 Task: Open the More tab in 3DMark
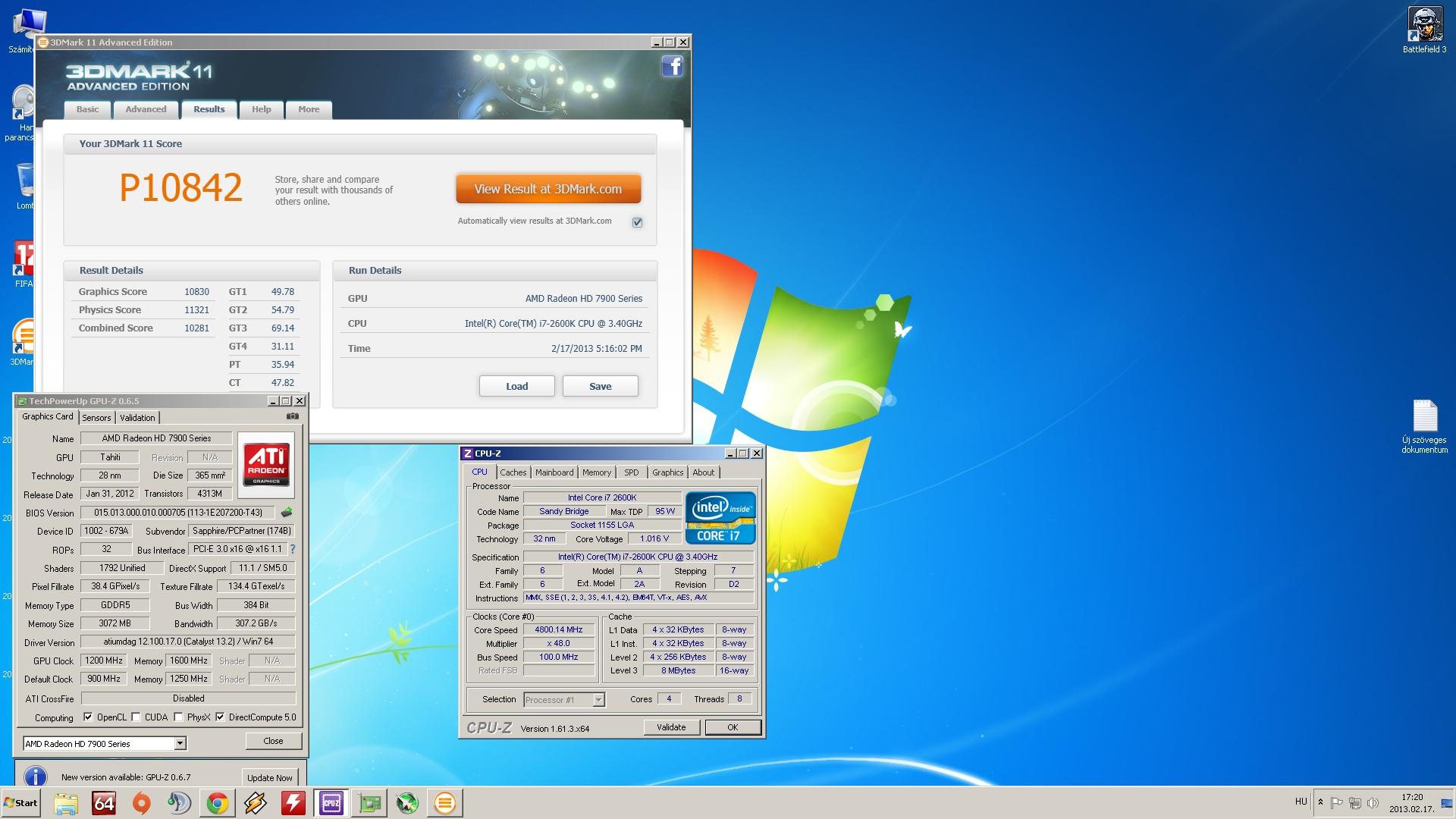pyautogui.click(x=309, y=109)
